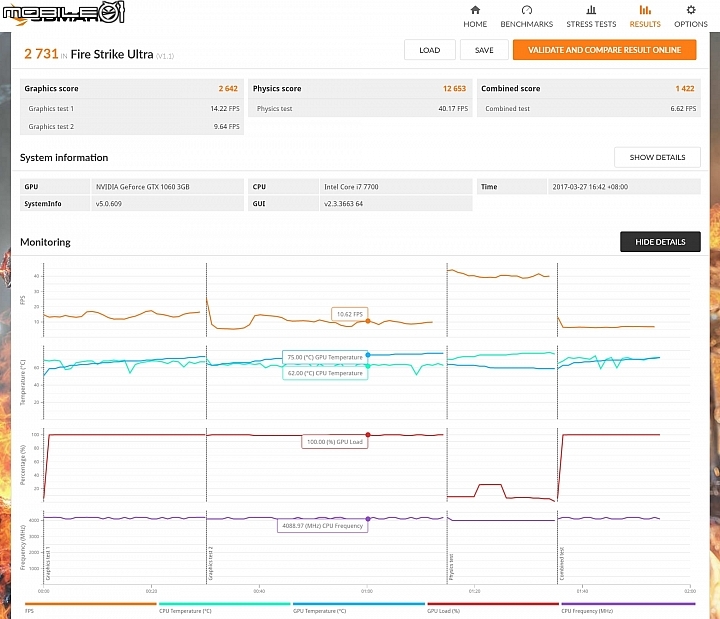Click the blue GPU Temperature data point
This screenshot has height=619, width=720.
368,355
